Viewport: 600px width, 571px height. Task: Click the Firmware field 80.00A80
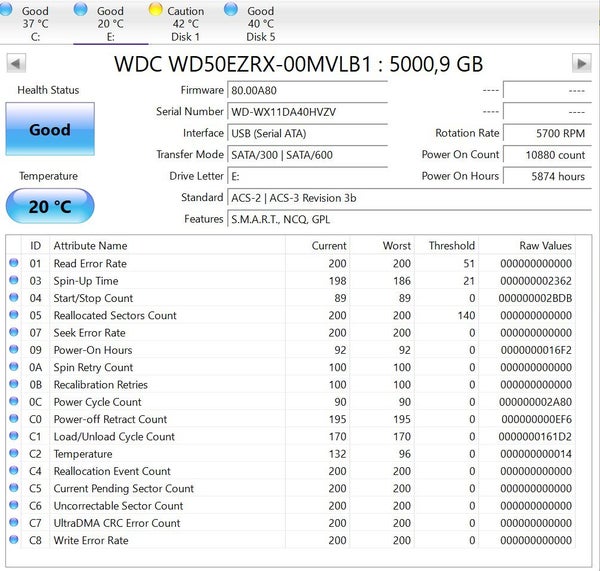pos(307,91)
